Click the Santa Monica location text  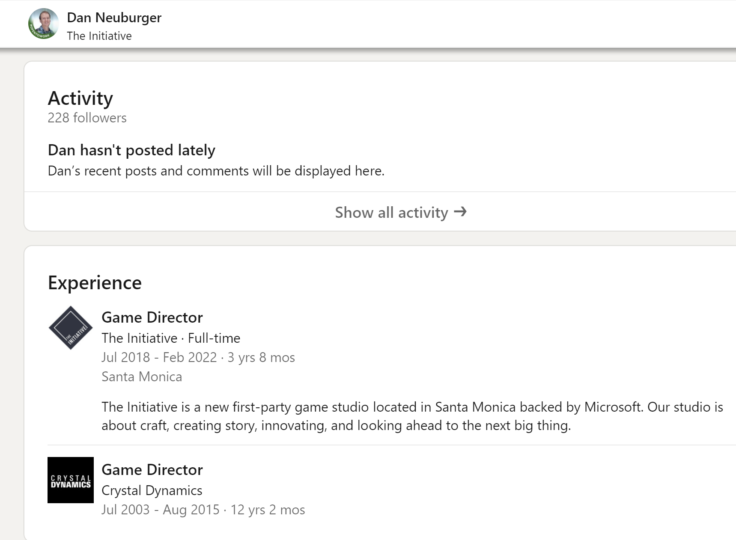(x=142, y=377)
